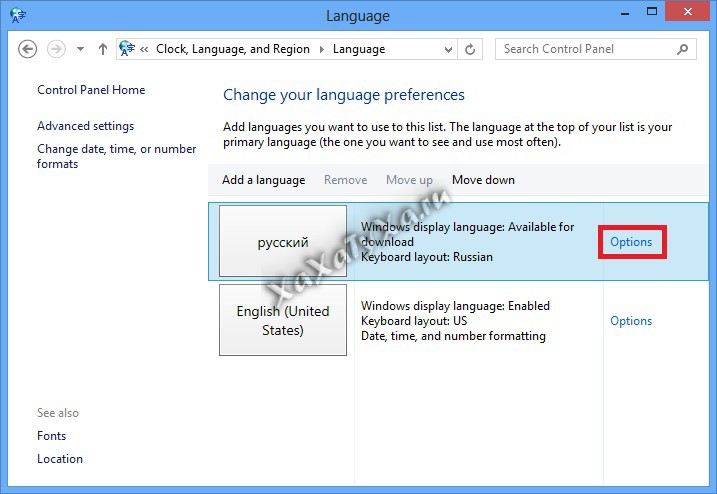Click the Back navigation arrow
The width and height of the screenshot is (717, 494).
click(27, 49)
